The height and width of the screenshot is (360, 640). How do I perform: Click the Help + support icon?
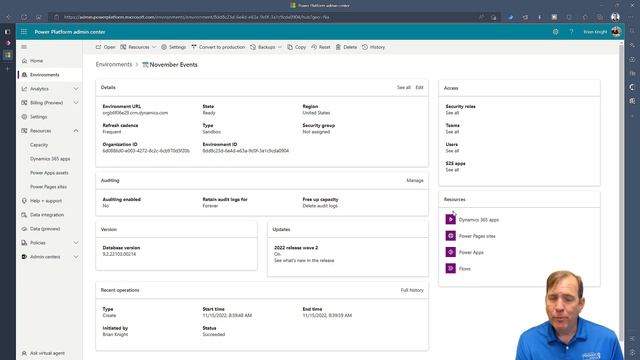pos(24,201)
